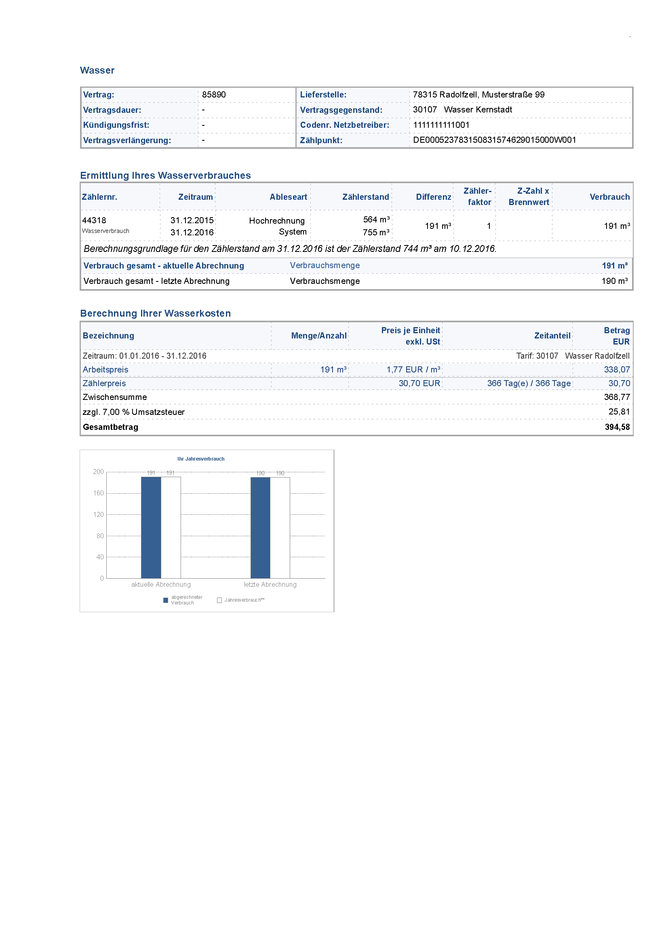Click the 'Vertragsdauer:' label
Screen dimensions: 668x945
112,110
